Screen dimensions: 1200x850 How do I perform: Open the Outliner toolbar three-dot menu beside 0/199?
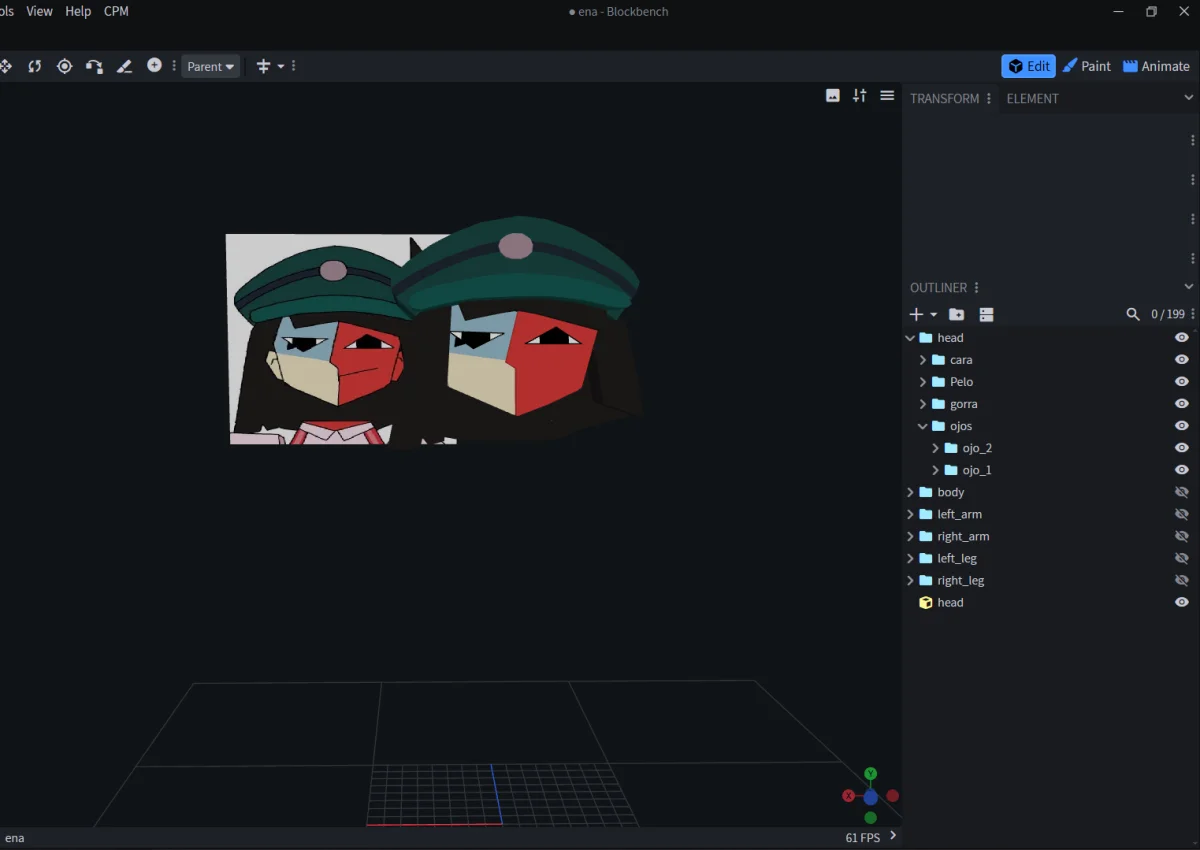pyautogui.click(x=1193, y=314)
